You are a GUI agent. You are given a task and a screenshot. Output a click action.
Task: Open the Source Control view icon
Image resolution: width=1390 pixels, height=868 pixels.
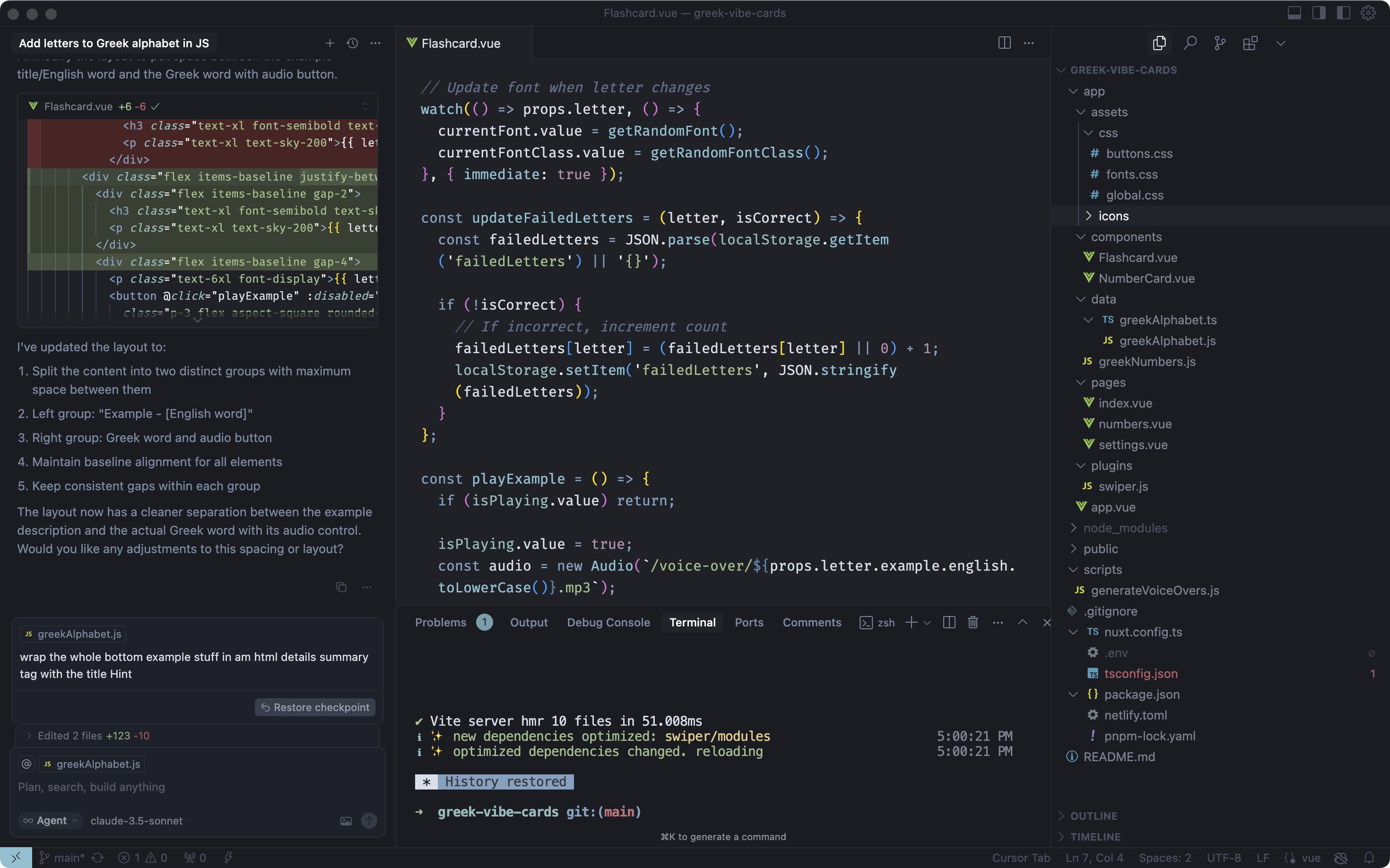tap(1220, 43)
